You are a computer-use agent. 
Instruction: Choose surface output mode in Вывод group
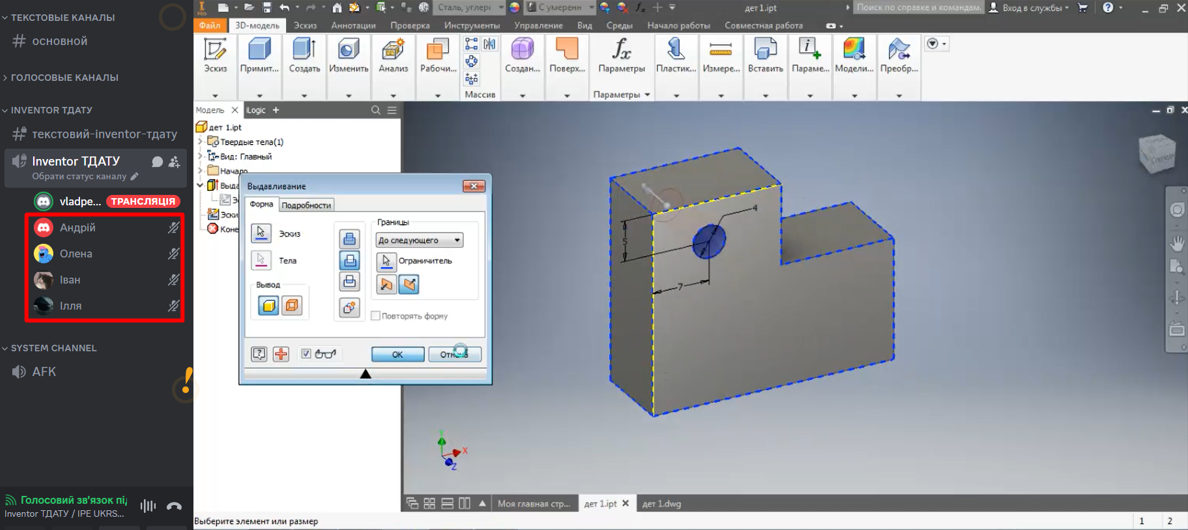tap(292, 306)
